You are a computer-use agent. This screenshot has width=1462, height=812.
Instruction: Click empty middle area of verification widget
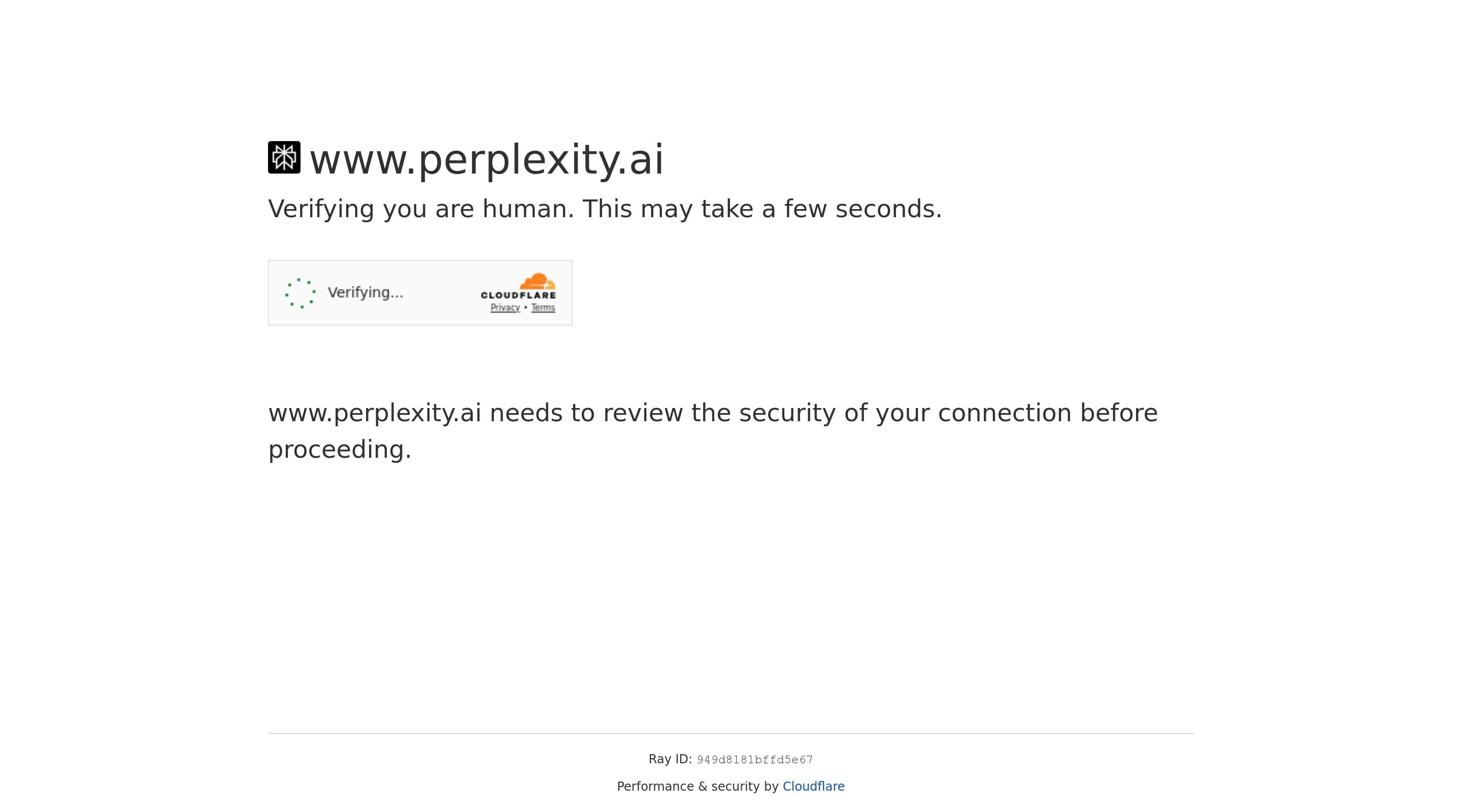442,293
